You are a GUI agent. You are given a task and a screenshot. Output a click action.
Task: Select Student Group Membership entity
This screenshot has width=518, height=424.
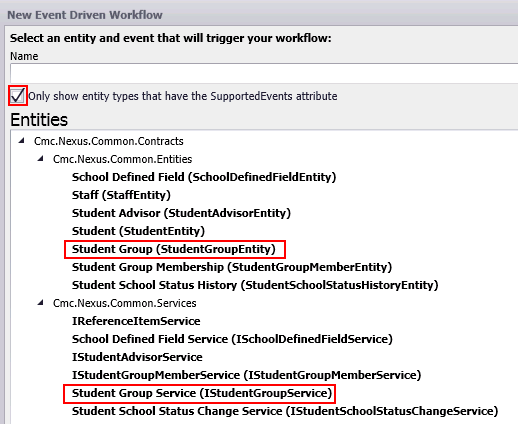(232, 267)
